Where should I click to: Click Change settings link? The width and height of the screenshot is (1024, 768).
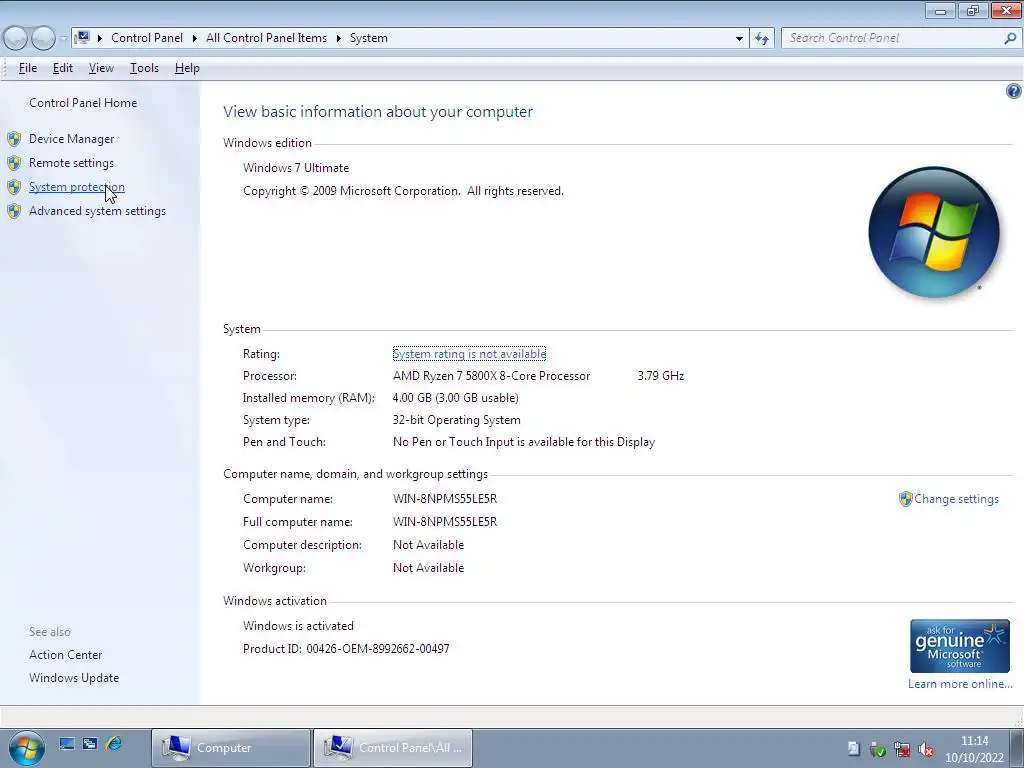click(956, 499)
